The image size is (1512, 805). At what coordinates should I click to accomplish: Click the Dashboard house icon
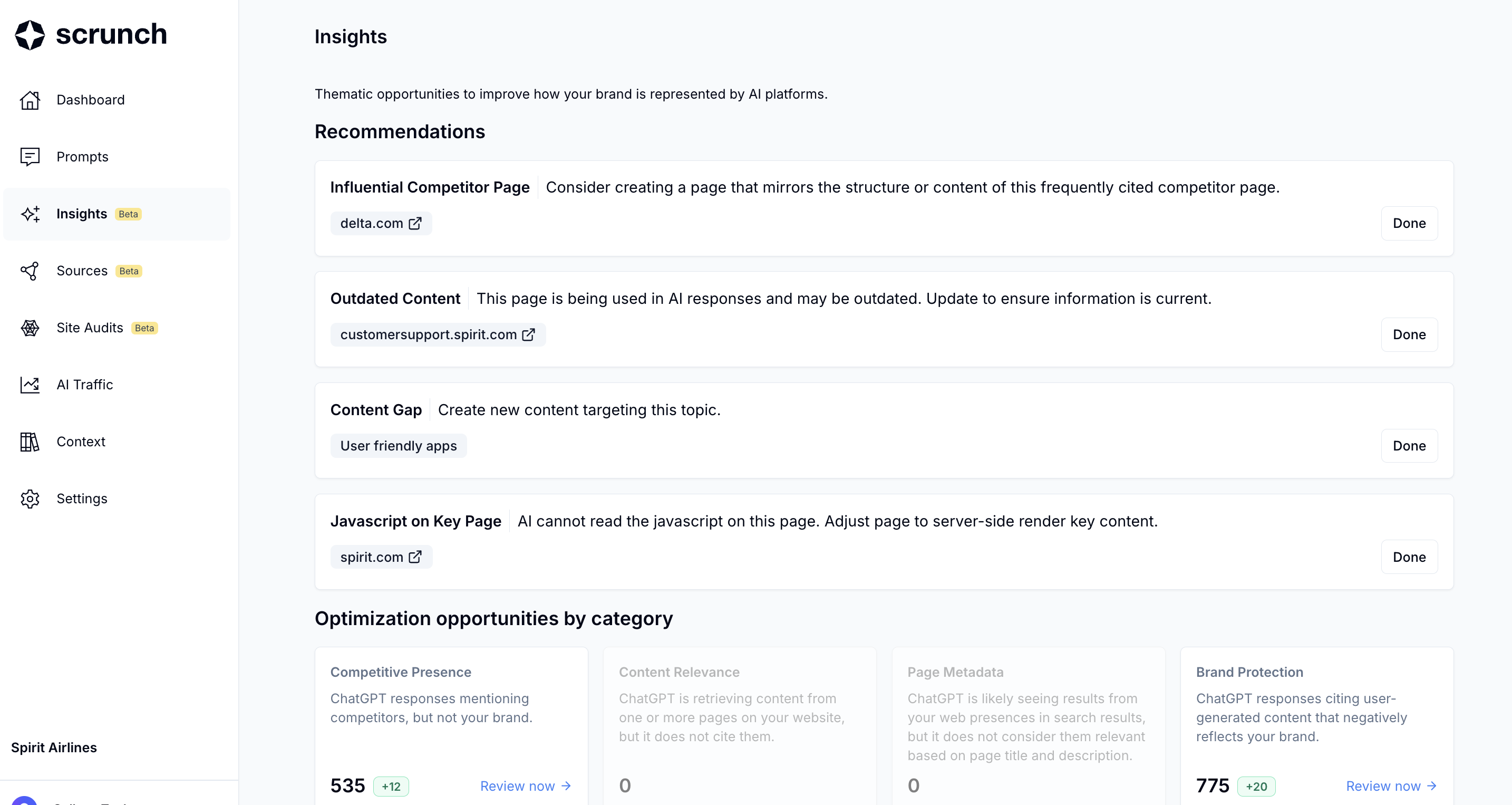pyautogui.click(x=30, y=100)
